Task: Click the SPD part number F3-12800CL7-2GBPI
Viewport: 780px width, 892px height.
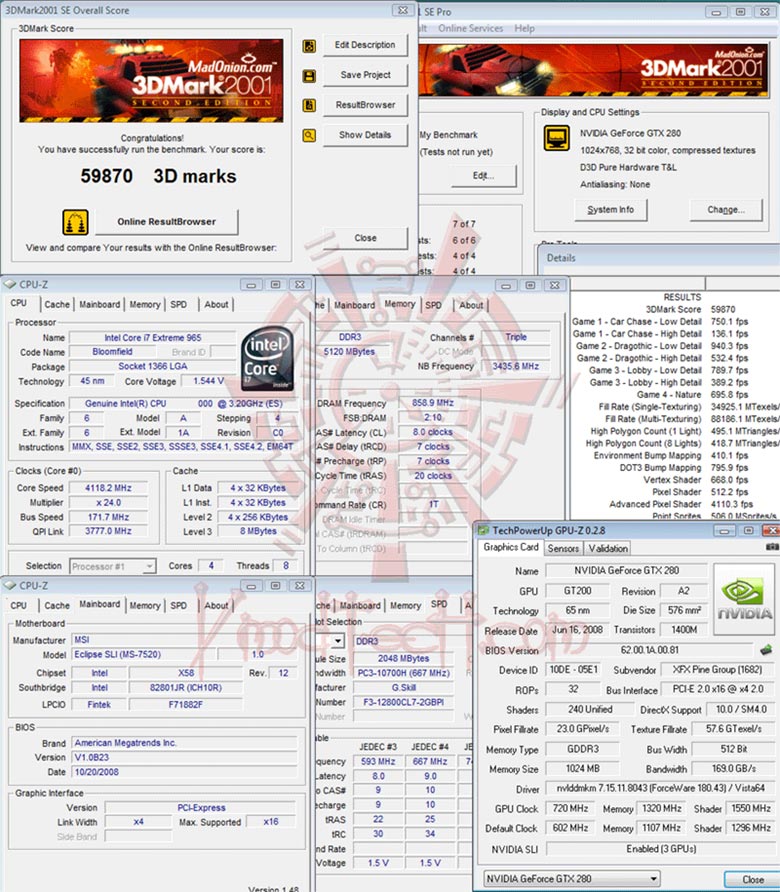Action: pyautogui.click(x=403, y=702)
